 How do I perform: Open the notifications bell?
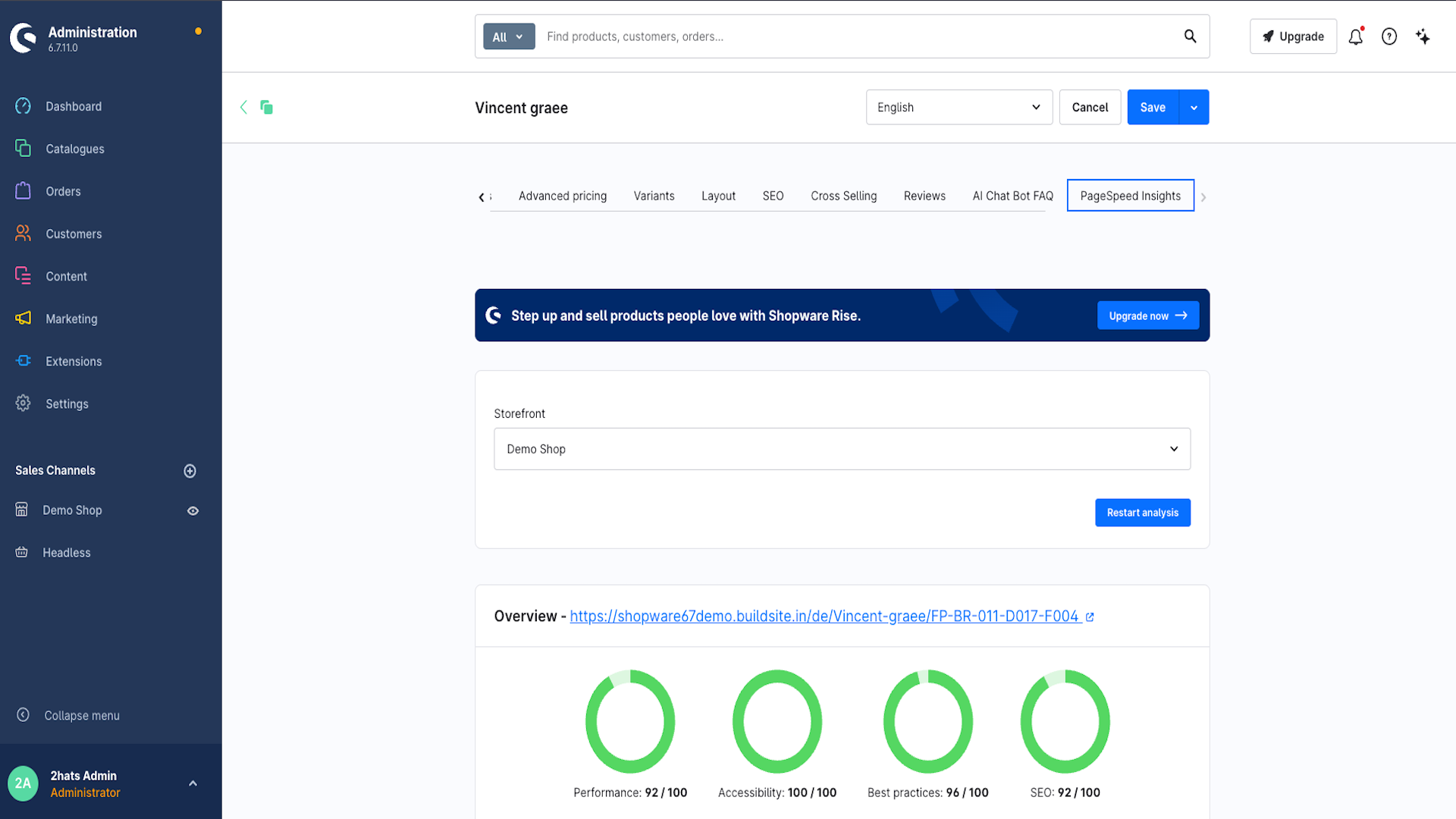point(1356,36)
